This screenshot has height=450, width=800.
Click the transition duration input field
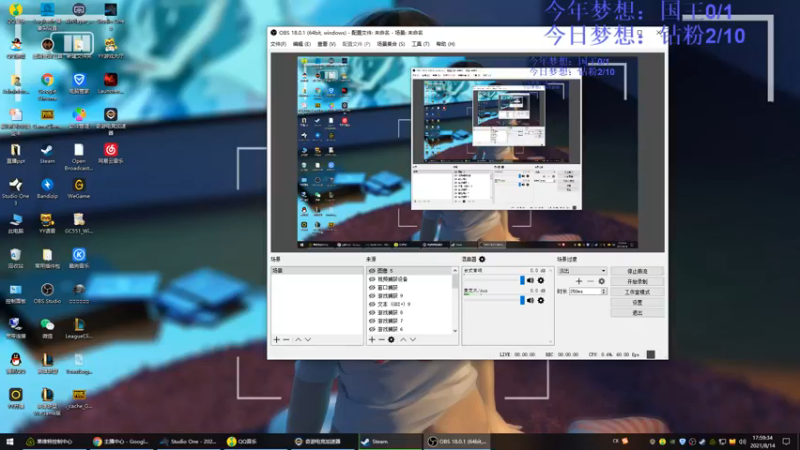coord(585,291)
